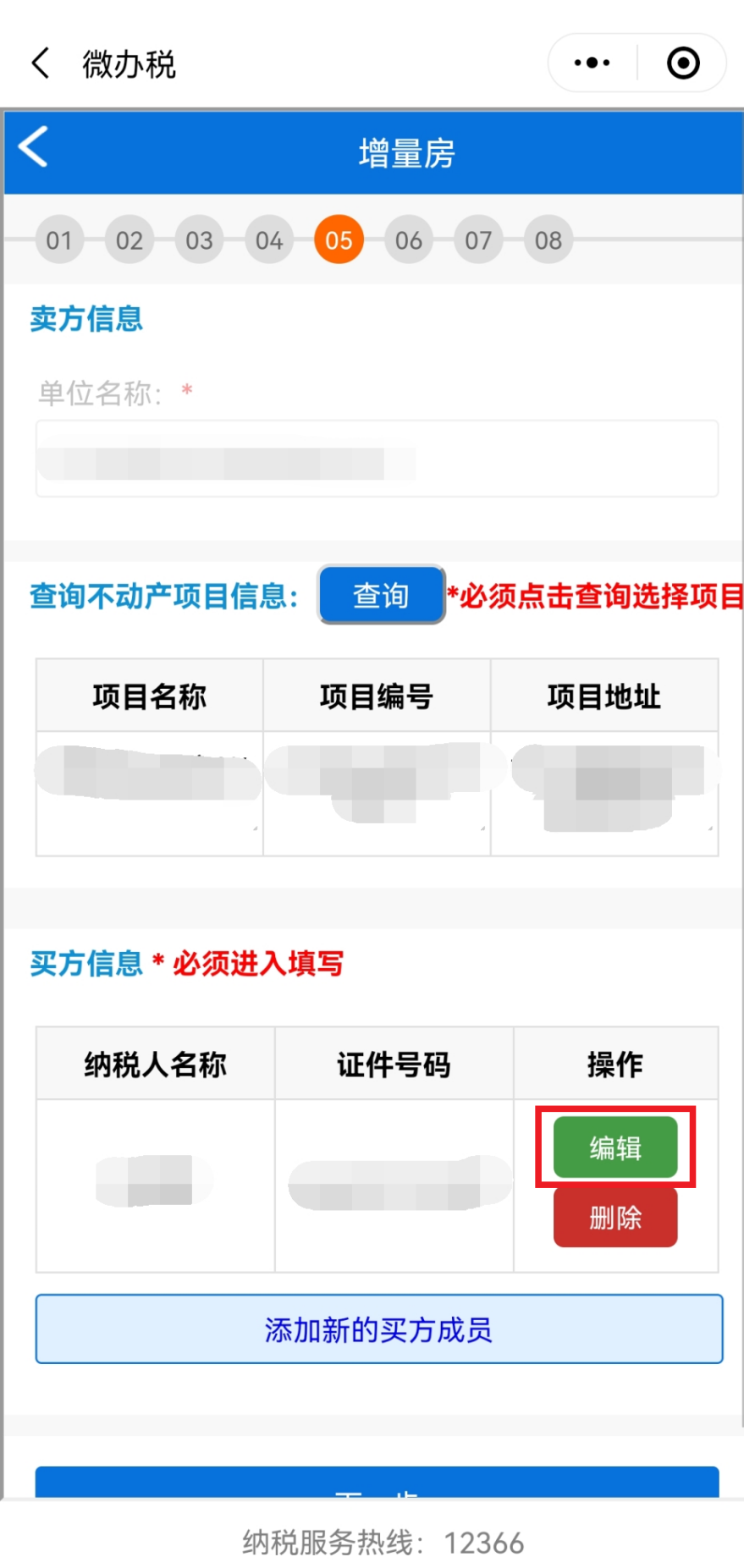
Task: Open the mini program three-dots menu
Action: [x=592, y=63]
